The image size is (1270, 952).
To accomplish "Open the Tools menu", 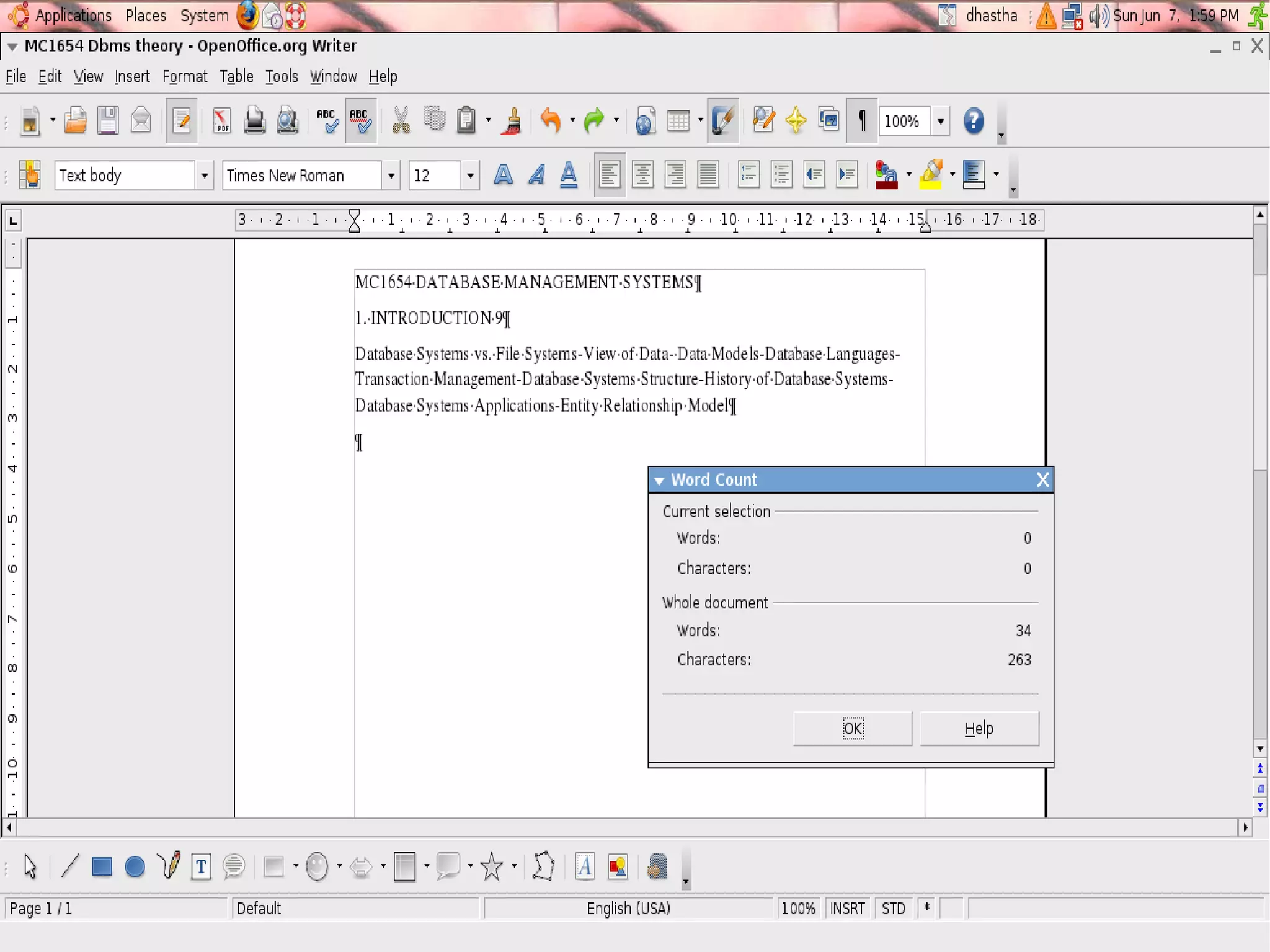I will [282, 76].
